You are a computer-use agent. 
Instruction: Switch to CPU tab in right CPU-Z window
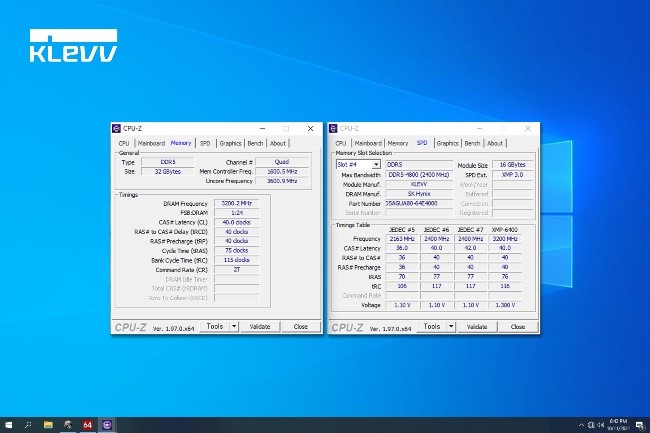click(x=341, y=143)
